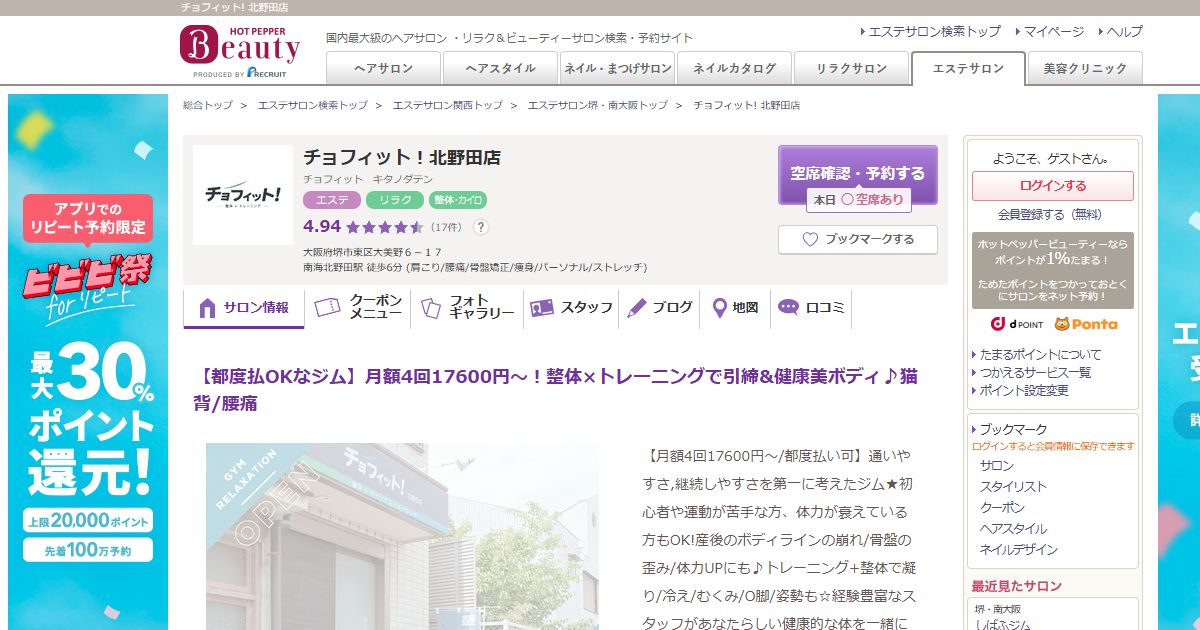Click the heart icon on bookmark button
1200x630 pixels.
click(x=810, y=240)
